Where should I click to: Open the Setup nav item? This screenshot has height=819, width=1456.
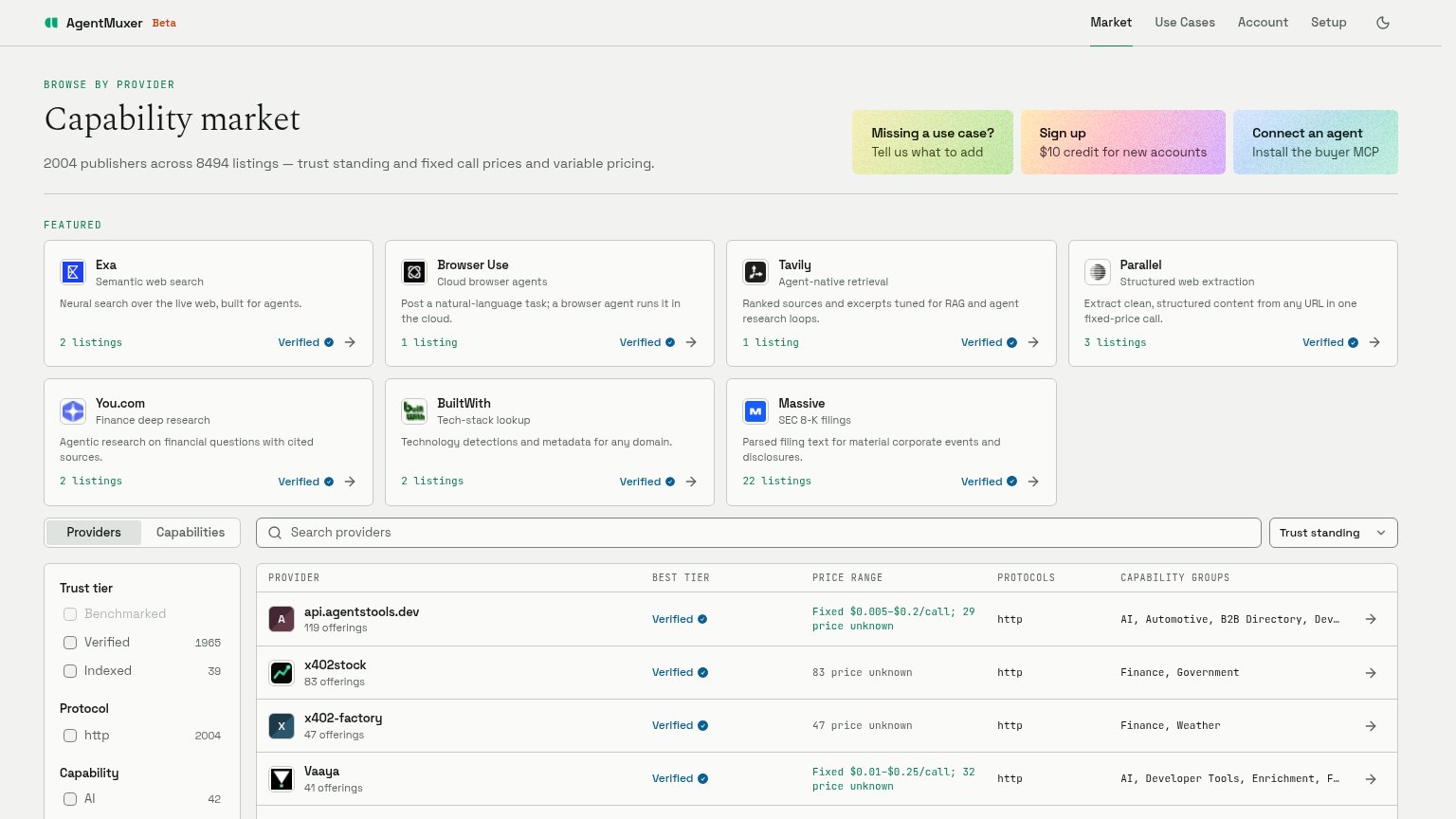pos(1329,23)
